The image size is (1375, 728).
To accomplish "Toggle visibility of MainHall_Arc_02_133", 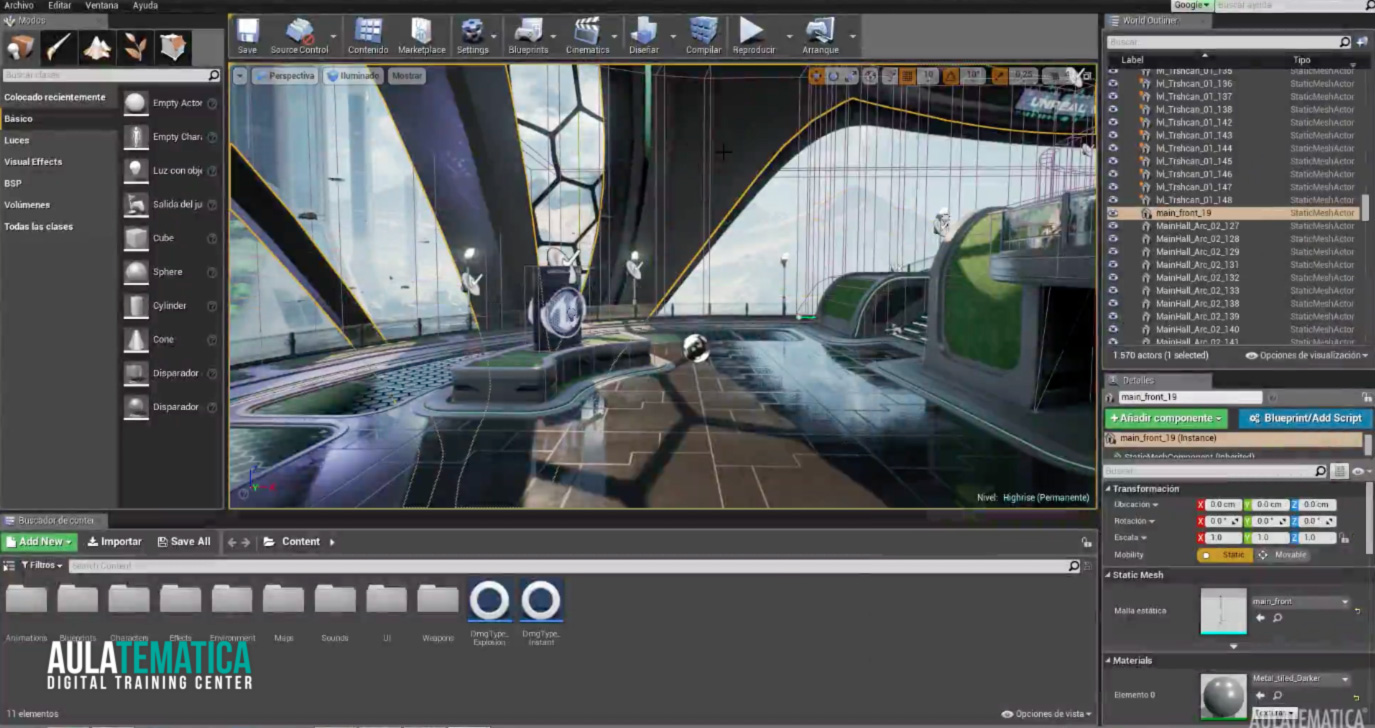I will [1113, 291].
